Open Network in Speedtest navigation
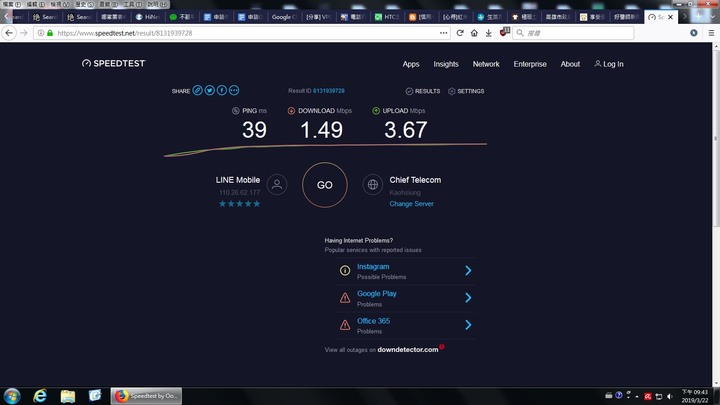 point(486,64)
